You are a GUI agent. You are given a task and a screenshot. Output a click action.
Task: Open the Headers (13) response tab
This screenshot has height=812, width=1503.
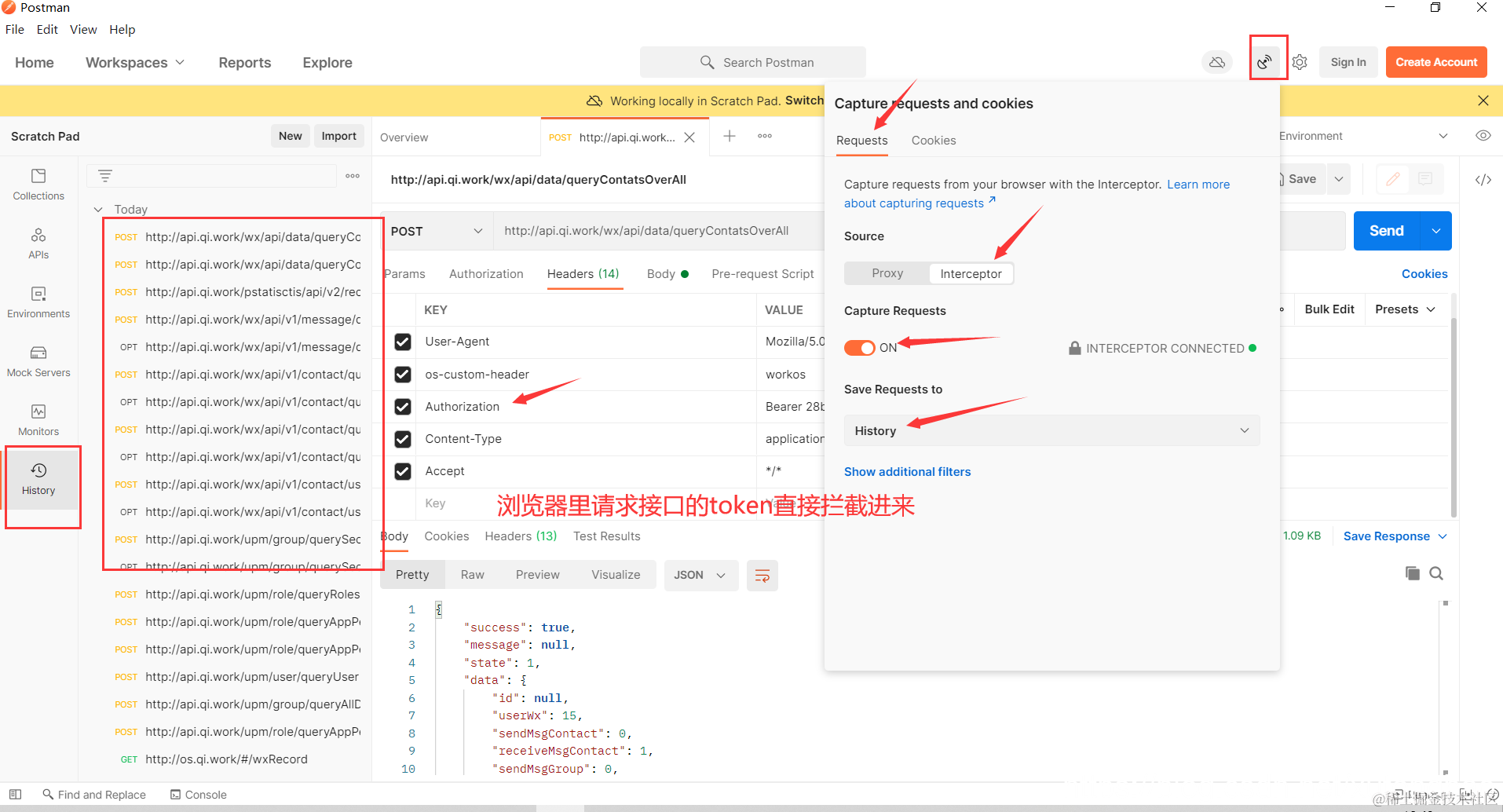[521, 536]
